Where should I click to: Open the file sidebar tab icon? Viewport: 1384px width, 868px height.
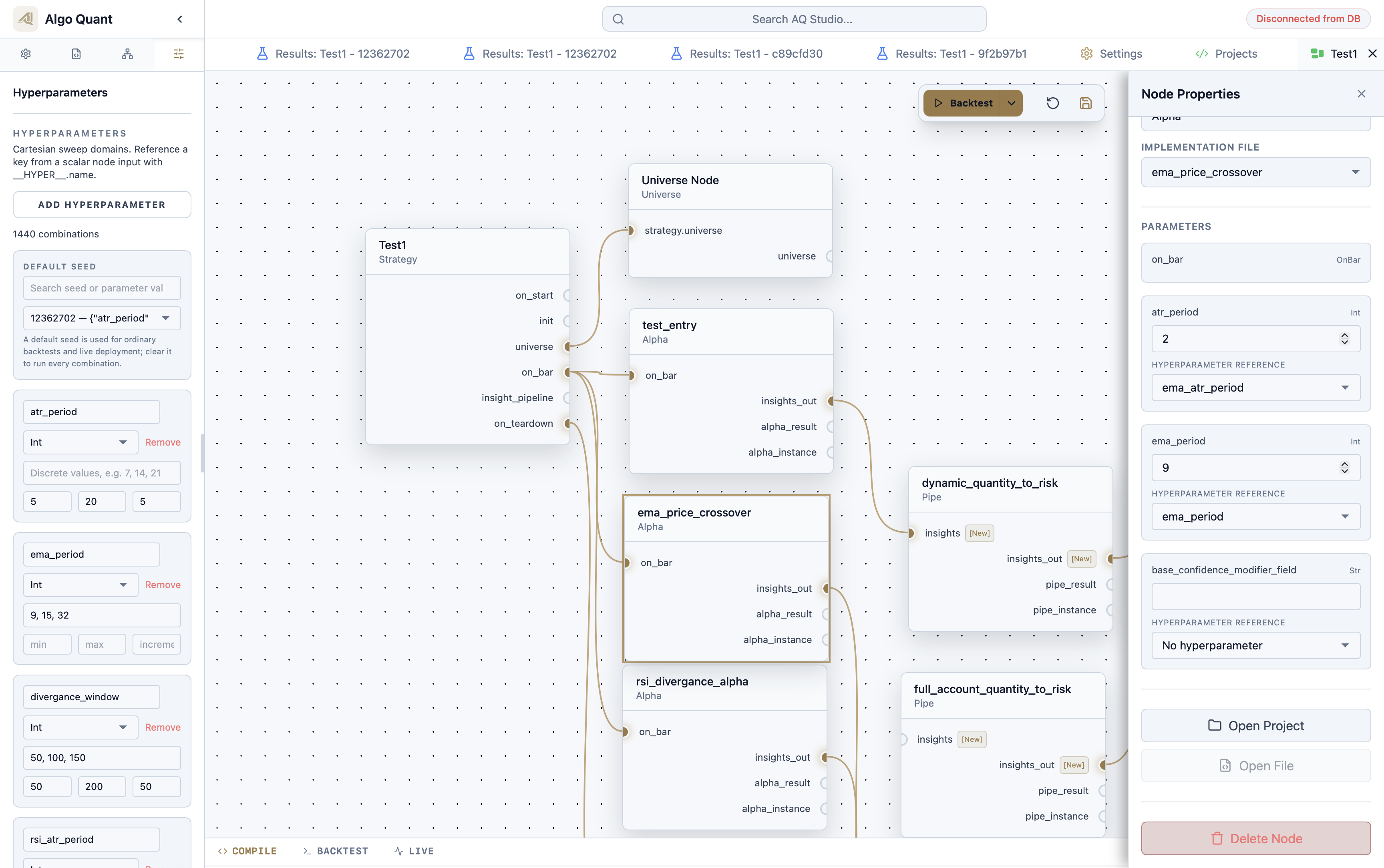76,54
